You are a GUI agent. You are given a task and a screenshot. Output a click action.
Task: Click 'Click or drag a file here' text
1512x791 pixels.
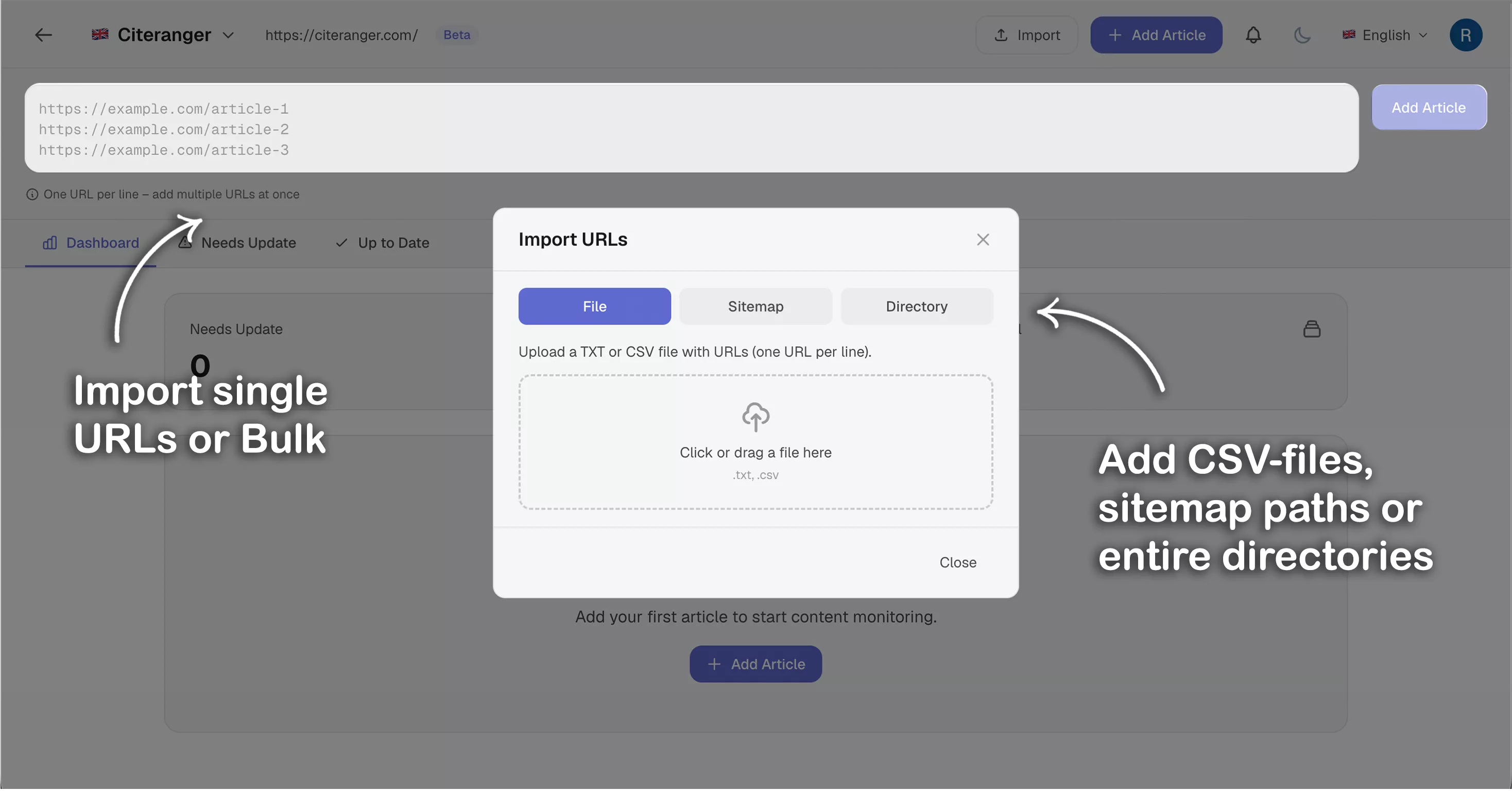(755, 453)
